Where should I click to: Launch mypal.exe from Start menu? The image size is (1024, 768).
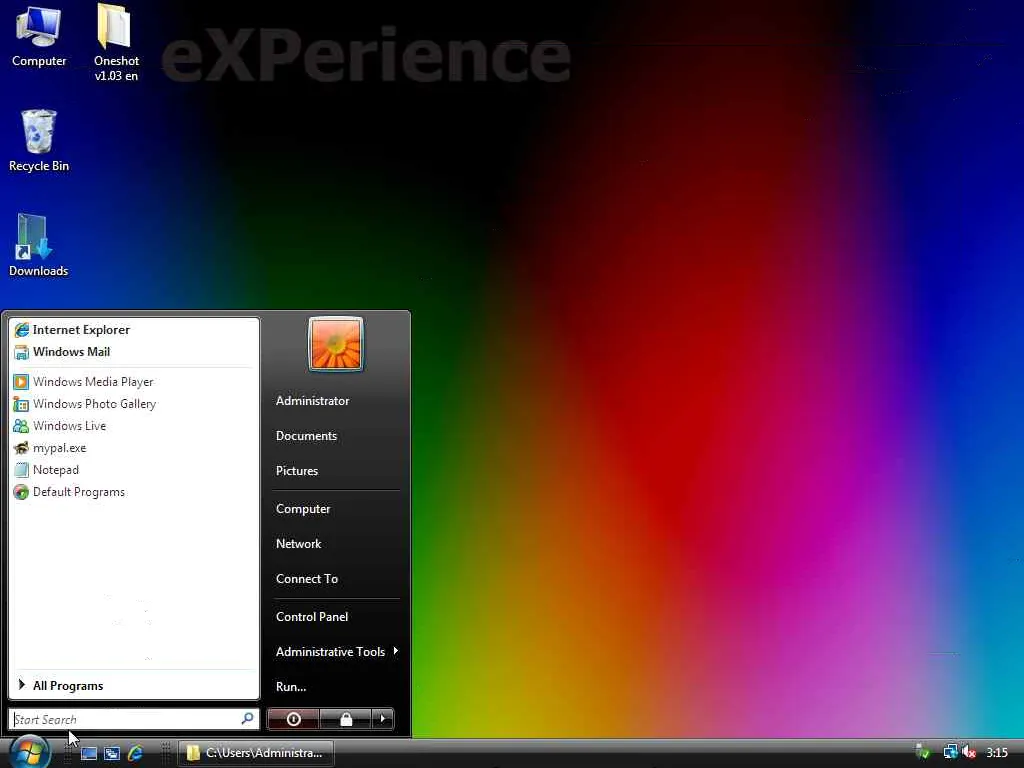tap(134, 448)
